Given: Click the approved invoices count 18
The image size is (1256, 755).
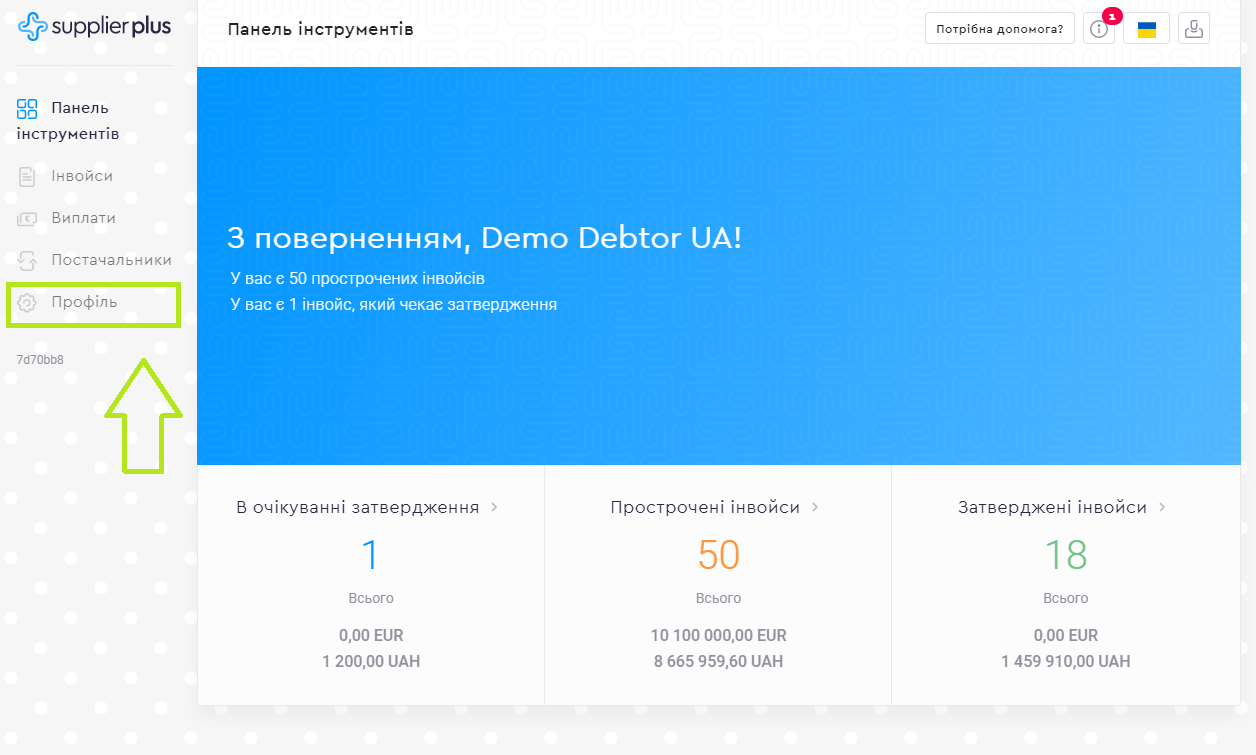Looking at the screenshot, I should point(1065,555).
